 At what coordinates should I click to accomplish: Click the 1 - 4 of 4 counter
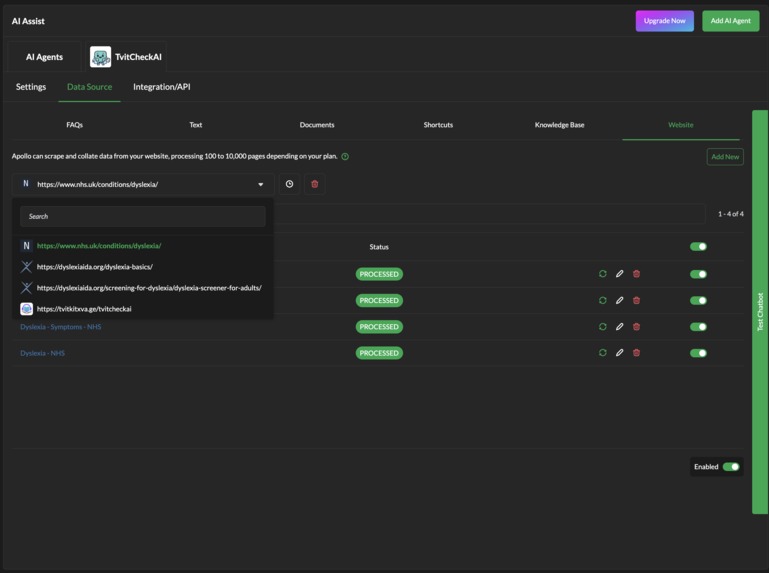731,214
